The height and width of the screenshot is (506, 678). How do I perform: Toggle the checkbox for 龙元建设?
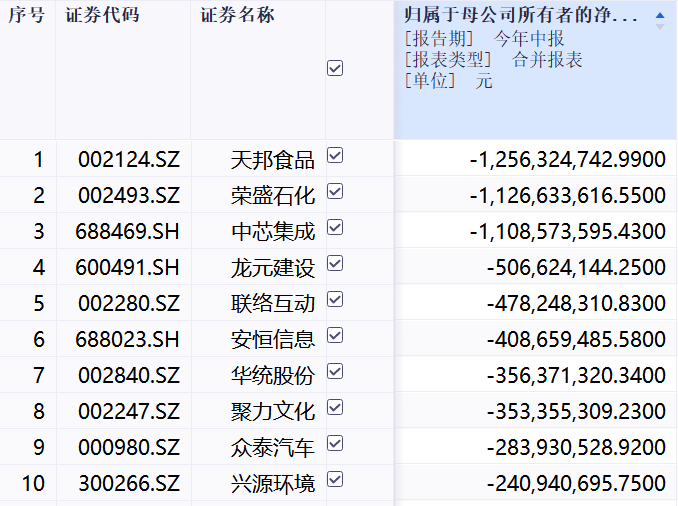click(x=335, y=263)
